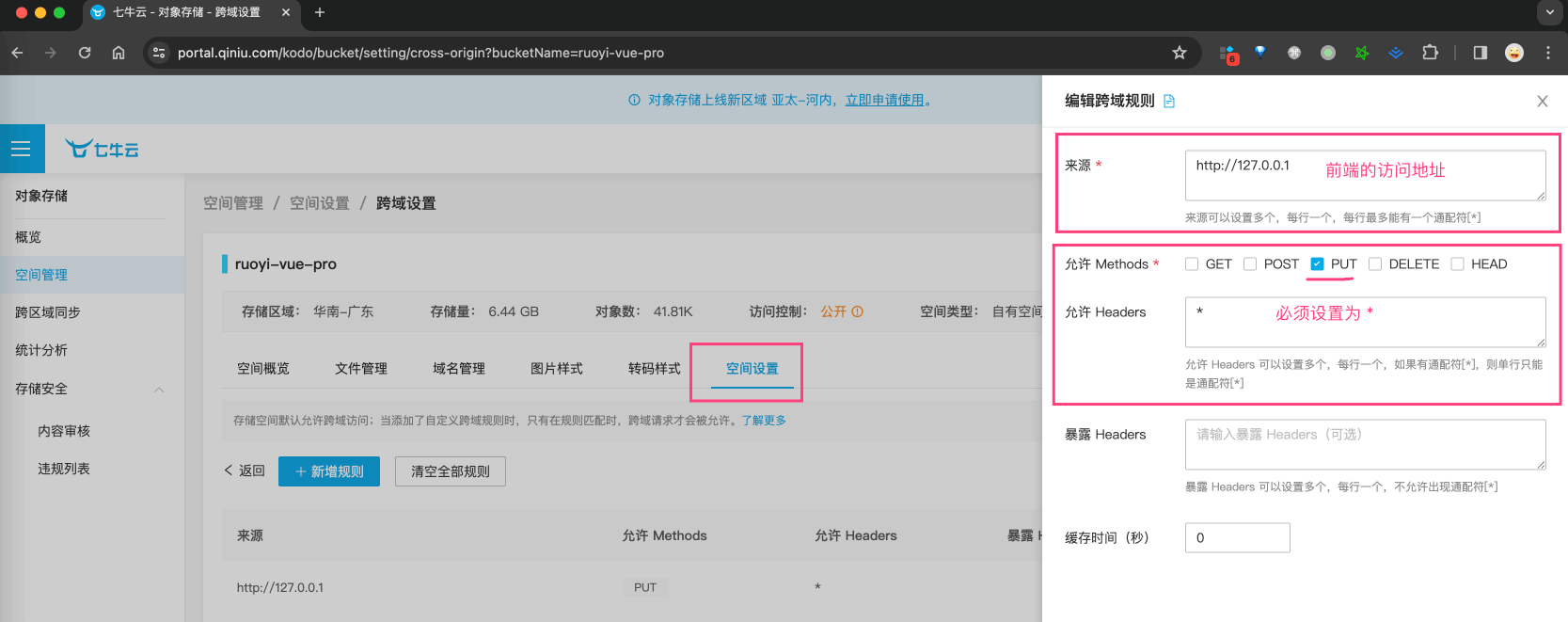This screenshot has height=622, width=1568.
Task: Open the browser extensions puzzle icon
Action: [1430, 53]
